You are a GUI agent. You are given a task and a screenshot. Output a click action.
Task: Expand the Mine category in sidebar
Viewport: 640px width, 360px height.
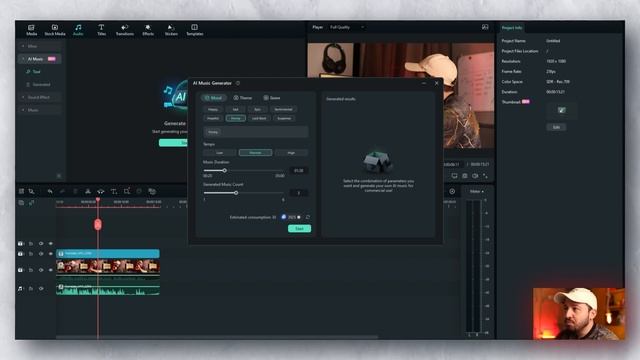pyautogui.click(x=40, y=46)
